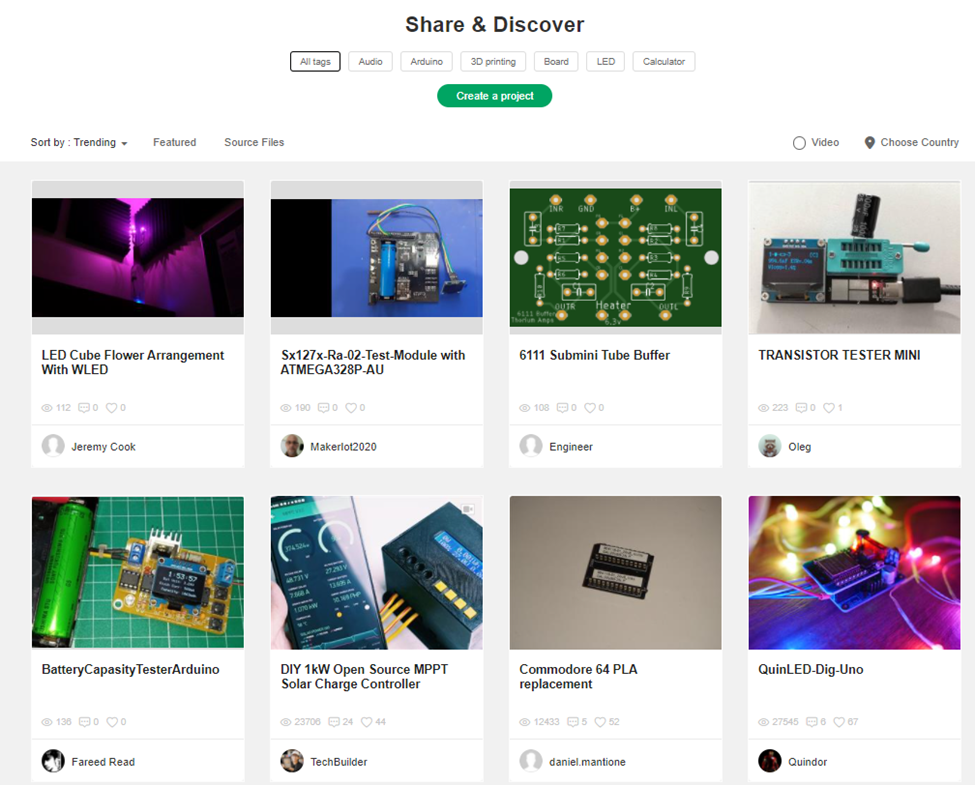Switch to Featured projects
Image resolution: width=975 pixels, height=785 pixels.
[x=175, y=142]
